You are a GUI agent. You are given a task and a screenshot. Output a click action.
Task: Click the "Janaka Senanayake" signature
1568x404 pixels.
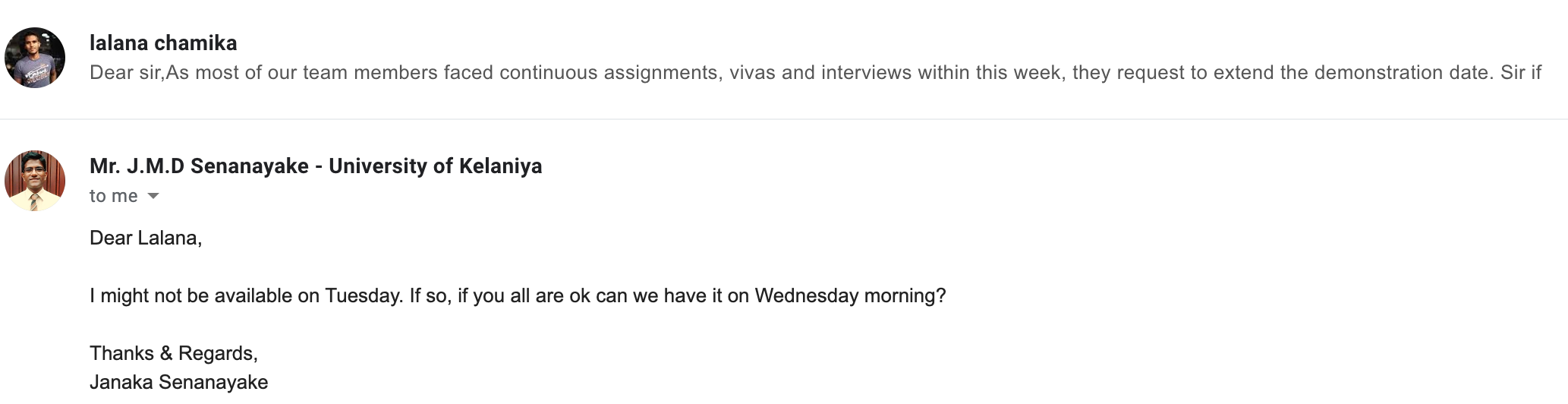(178, 382)
